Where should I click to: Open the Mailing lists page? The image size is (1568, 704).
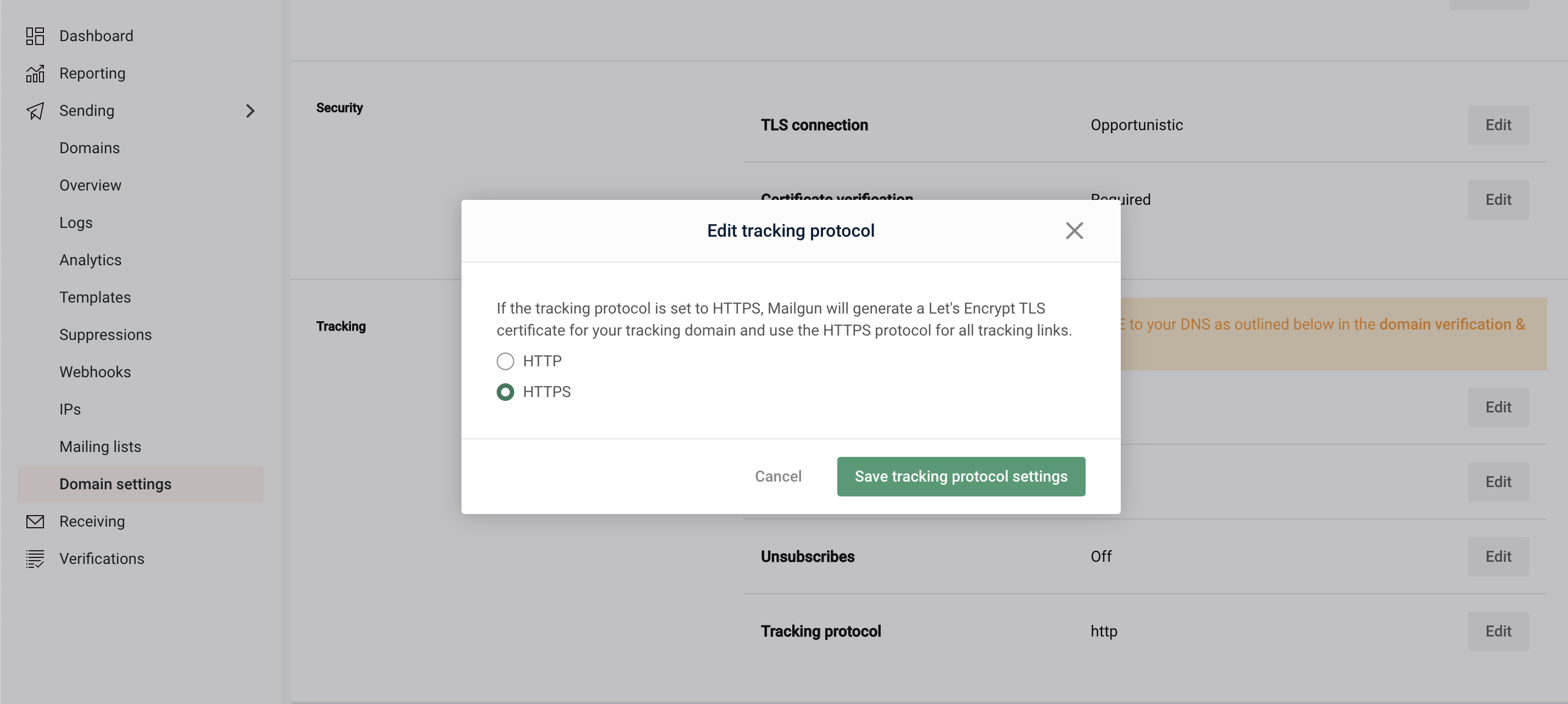click(101, 446)
